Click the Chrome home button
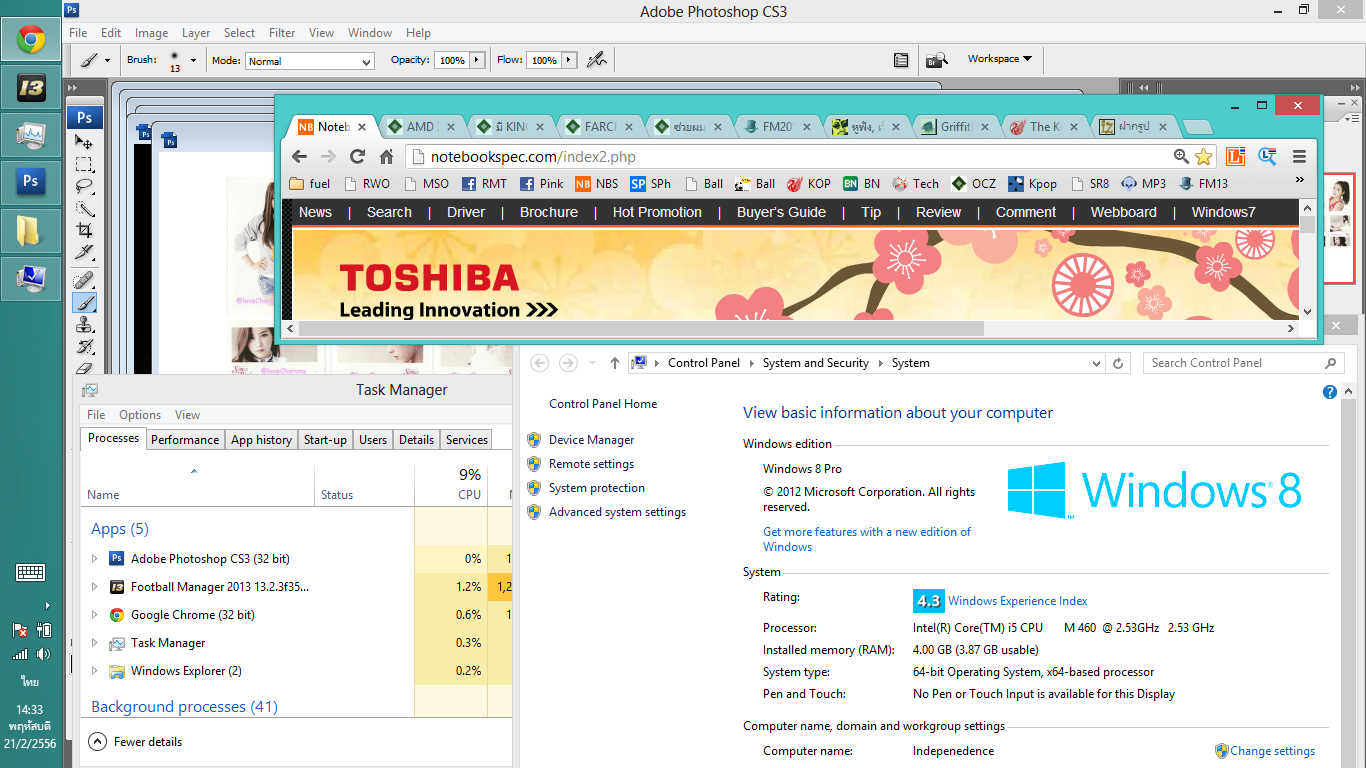 pos(386,156)
